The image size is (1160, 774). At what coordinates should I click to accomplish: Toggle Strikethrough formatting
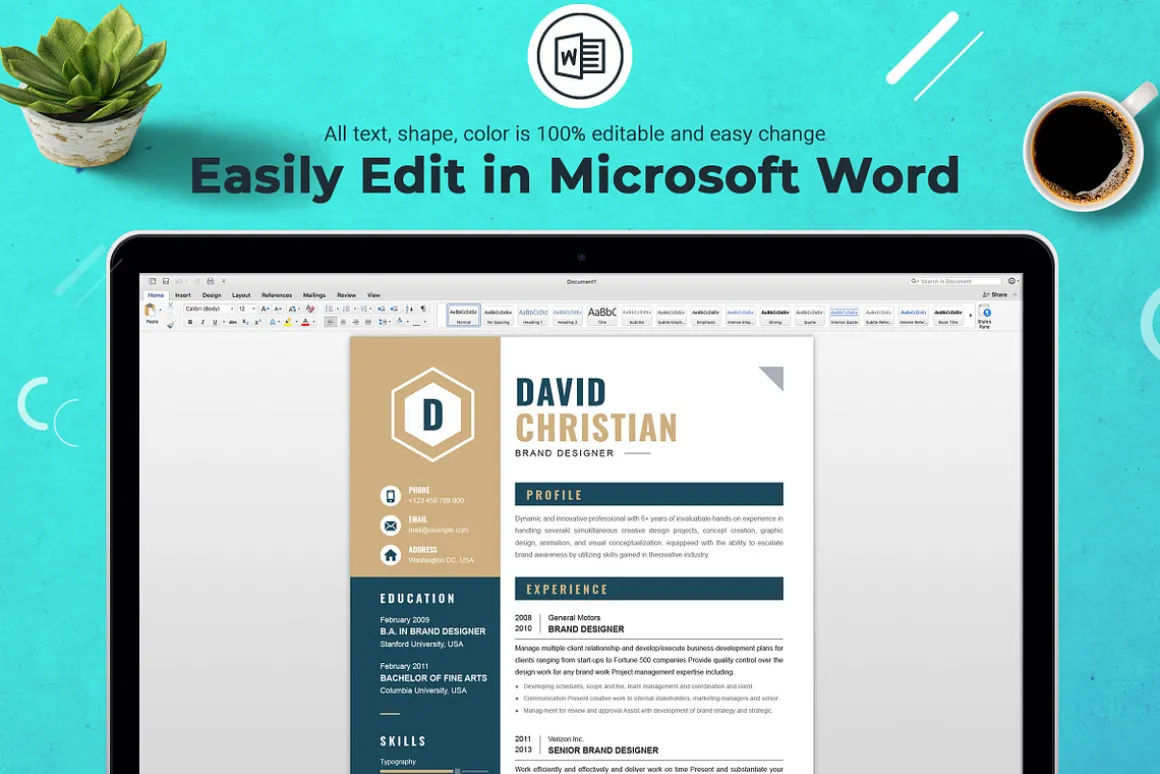pyautogui.click(x=232, y=322)
